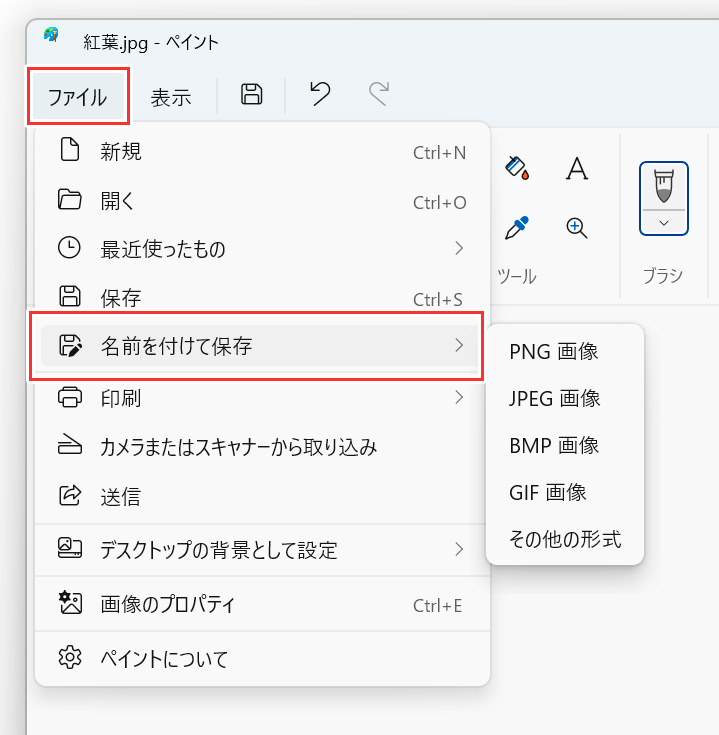This screenshot has width=719, height=735.
Task: Select the Fill bucket tool
Action: [x=517, y=168]
